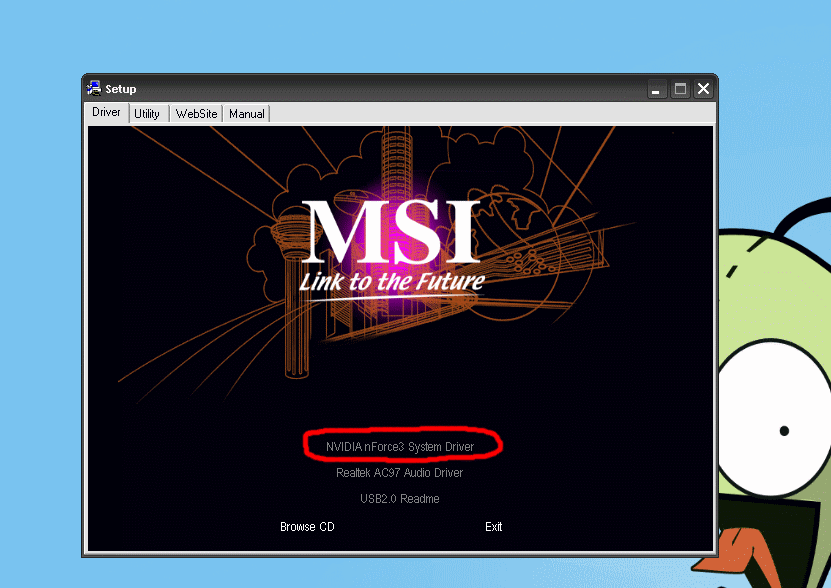Viewport: 831px width, 588px height.
Task: Open the Utility tab
Action: coord(147,114)
